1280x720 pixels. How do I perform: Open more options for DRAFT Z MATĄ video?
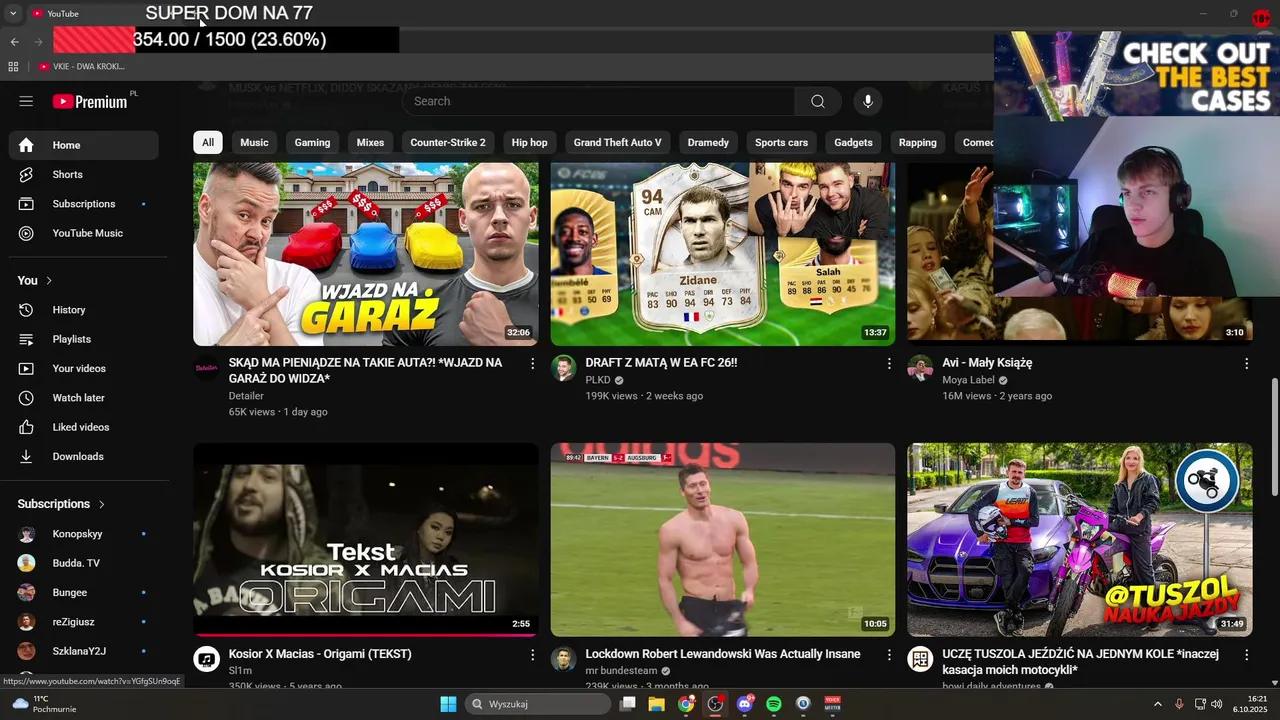[x=889, y=364]
